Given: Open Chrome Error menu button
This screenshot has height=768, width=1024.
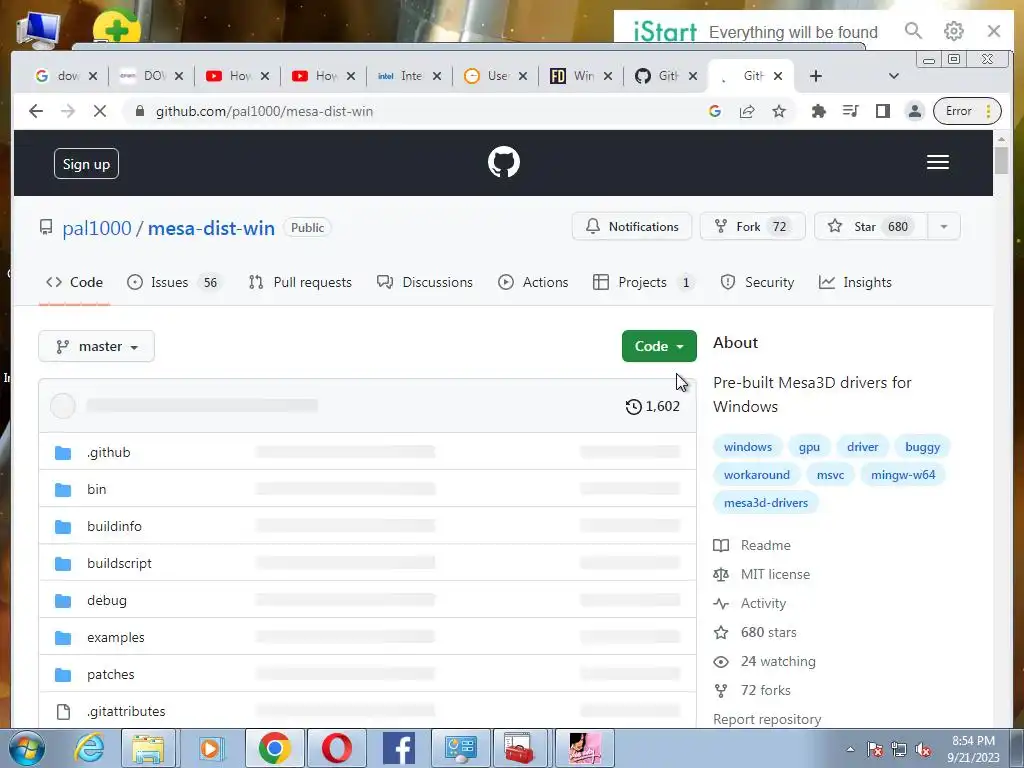Looking at the screenshot, I should (x=967, y=111).
